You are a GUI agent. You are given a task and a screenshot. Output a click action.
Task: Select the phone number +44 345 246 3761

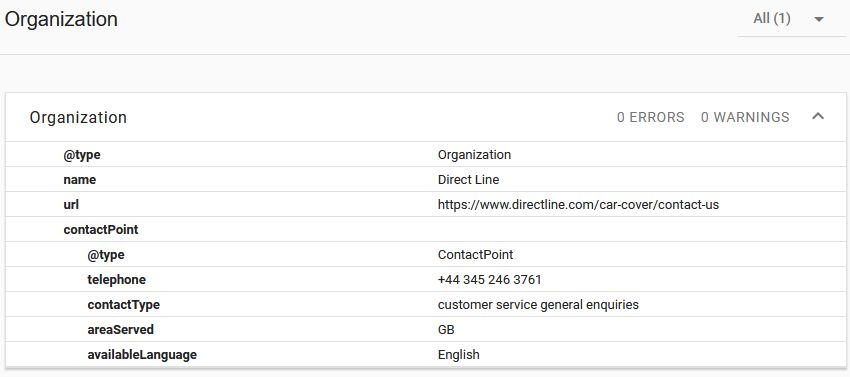tap(490, 279)
